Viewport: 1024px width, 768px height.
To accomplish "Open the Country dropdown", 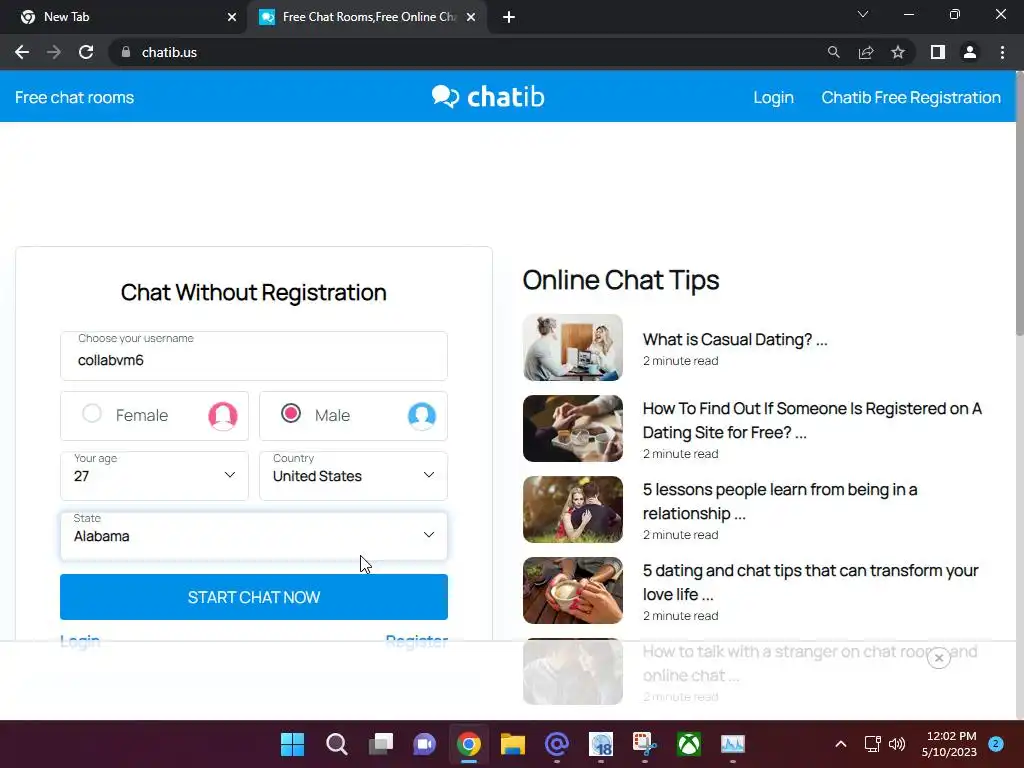I will (353, 475).
